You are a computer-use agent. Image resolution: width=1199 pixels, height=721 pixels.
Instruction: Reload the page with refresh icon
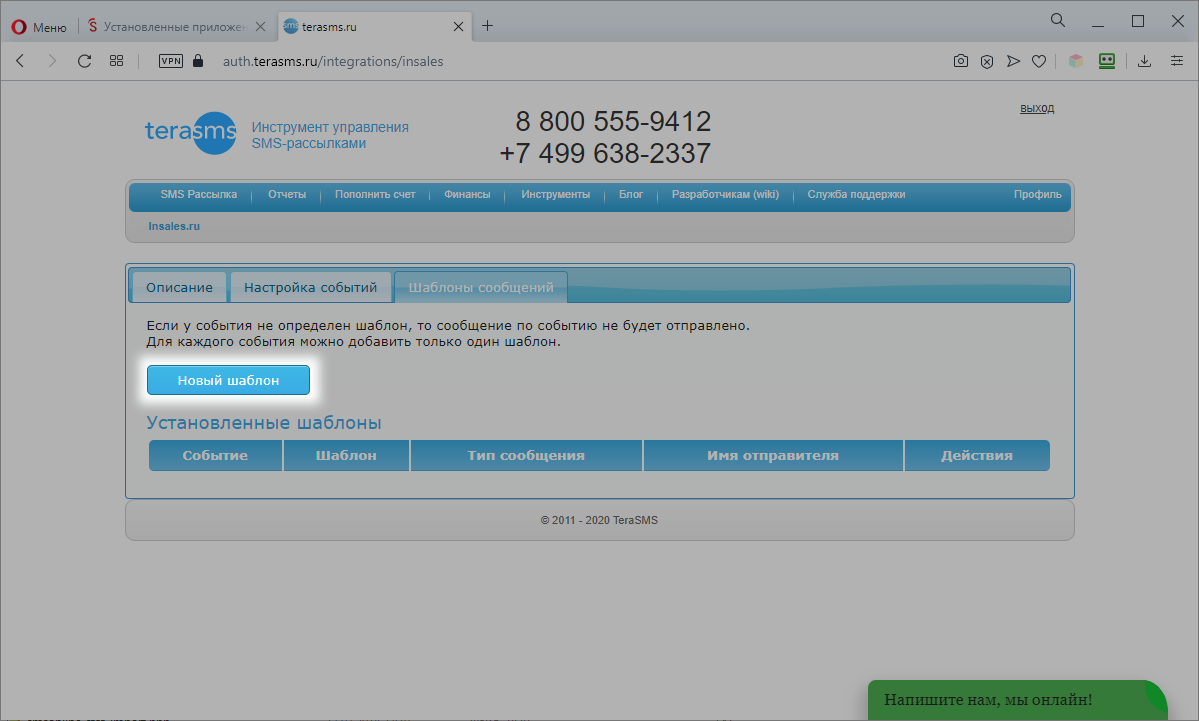coord(85,61)
